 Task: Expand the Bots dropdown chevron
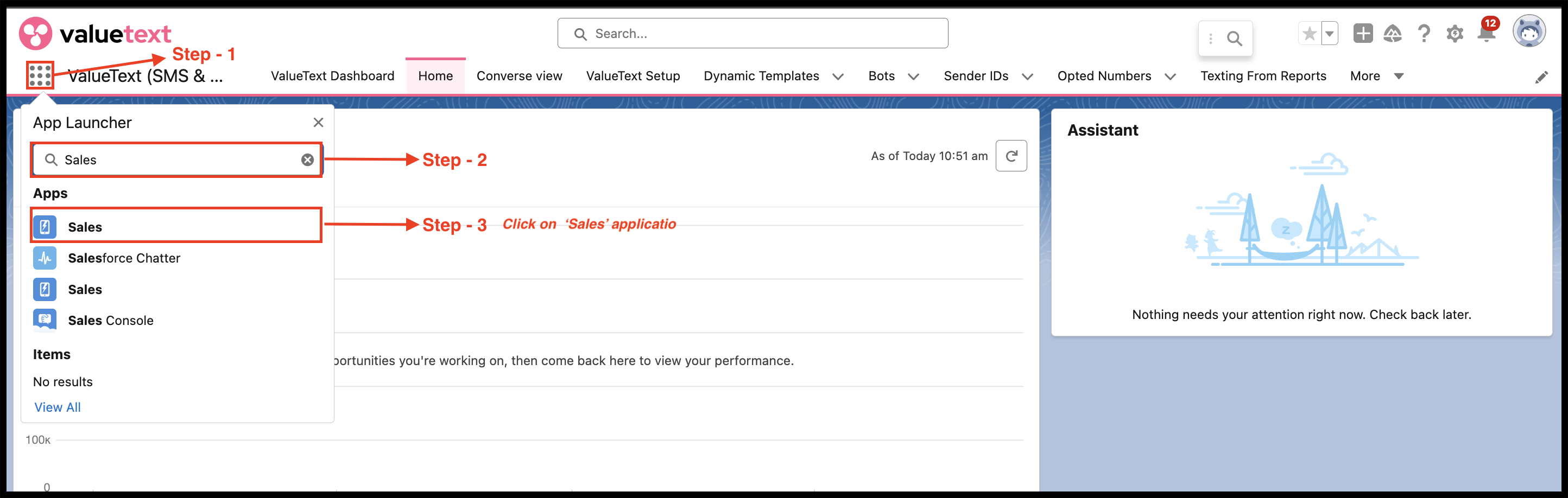click(914, 76)
